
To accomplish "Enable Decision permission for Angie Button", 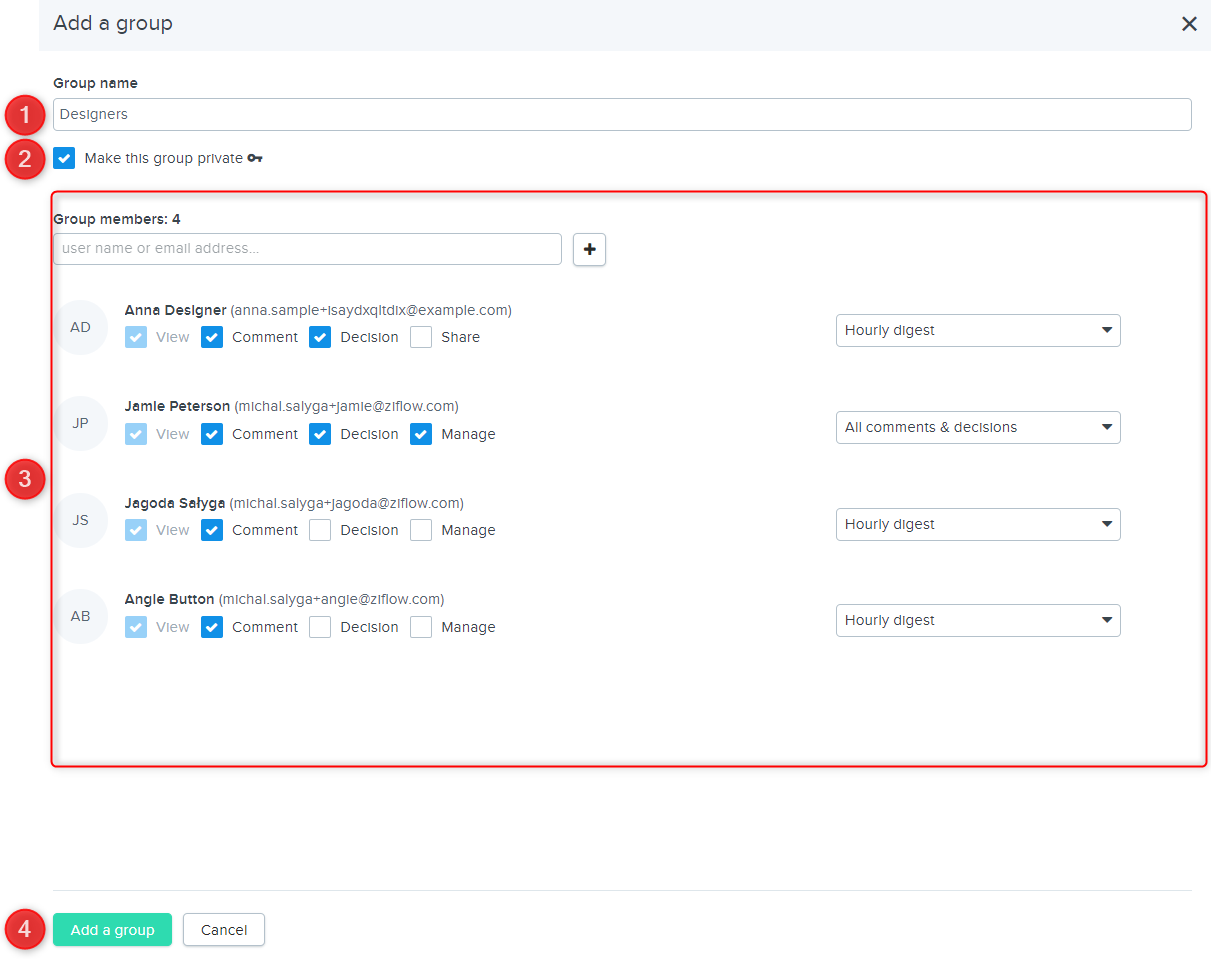I will (320, 627).
